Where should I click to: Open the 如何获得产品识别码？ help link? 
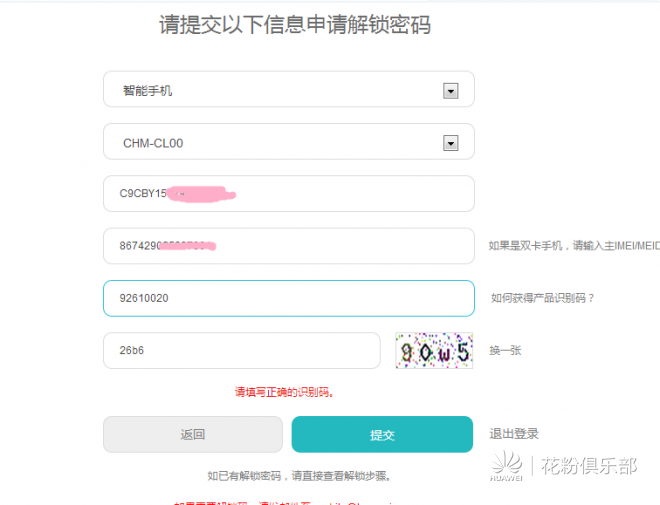pos(542,298)
